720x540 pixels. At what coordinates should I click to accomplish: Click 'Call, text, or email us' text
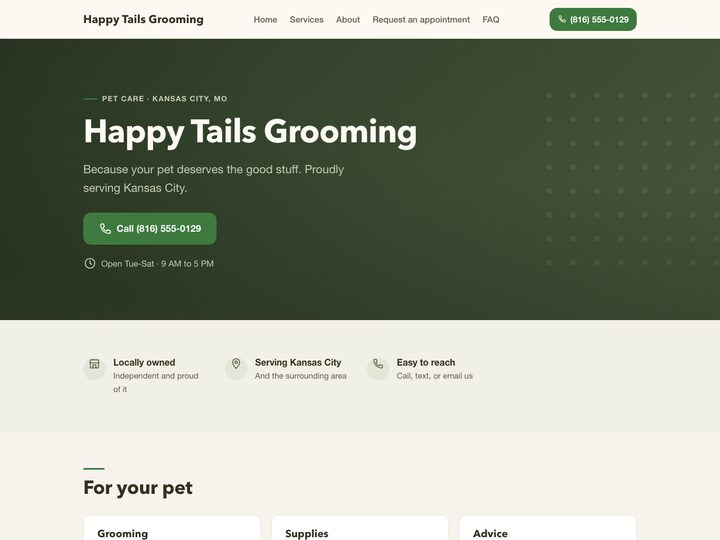coord(434,376)
